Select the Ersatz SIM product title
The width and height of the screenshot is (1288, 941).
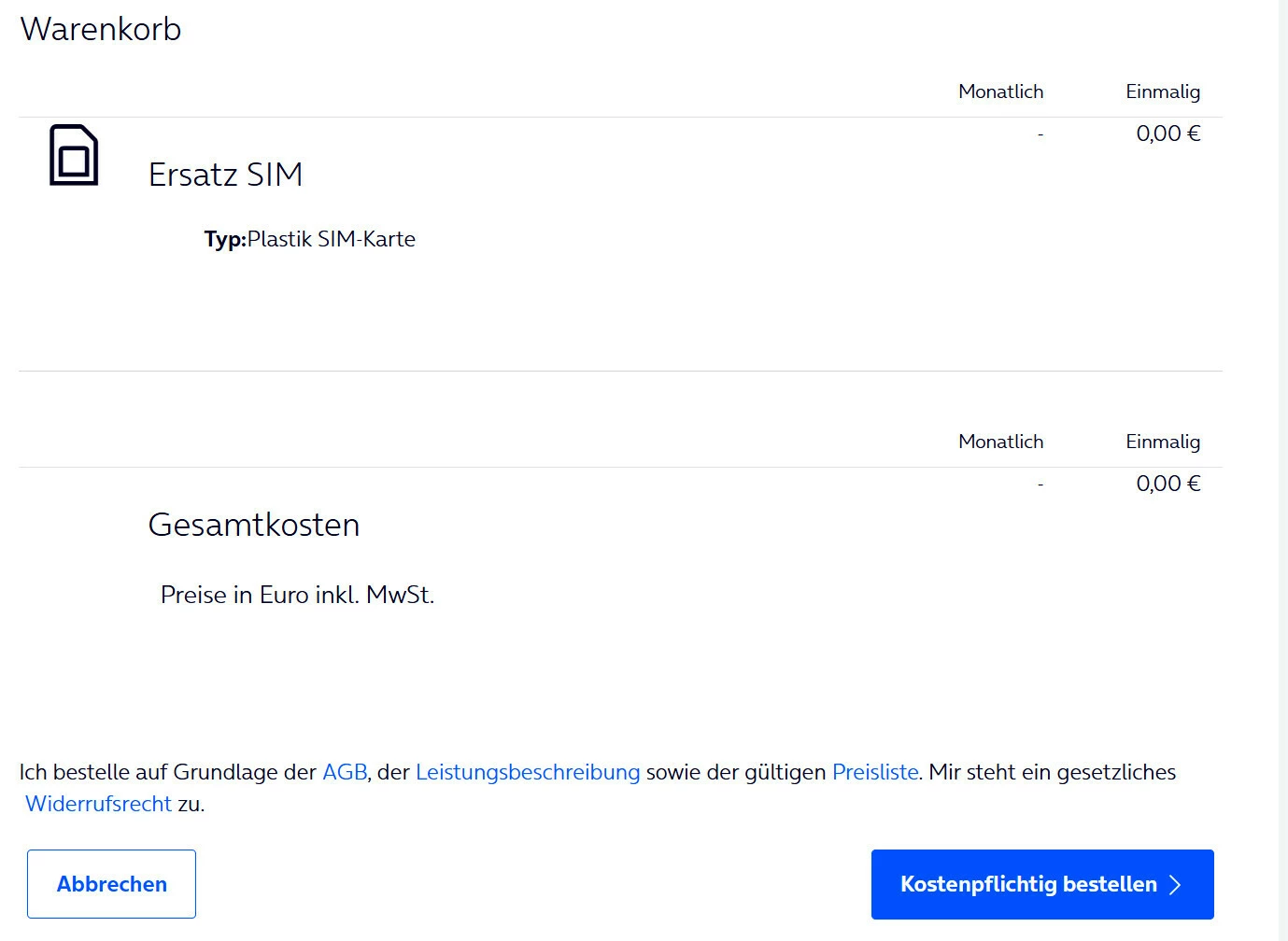225,175
